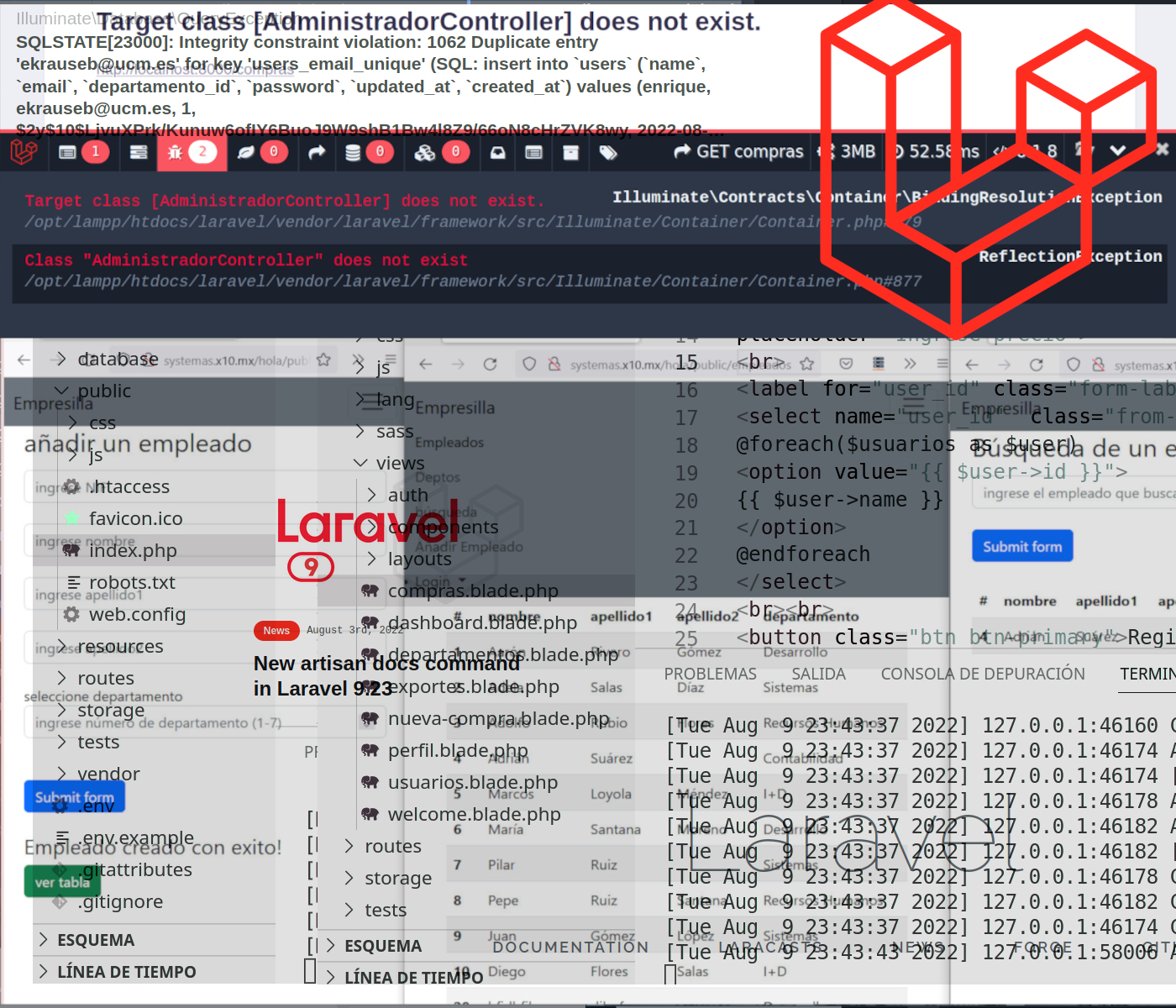Switch to the SALIDA panel tab
This screenshot has width=1176, height=1008.
(818, 674)
